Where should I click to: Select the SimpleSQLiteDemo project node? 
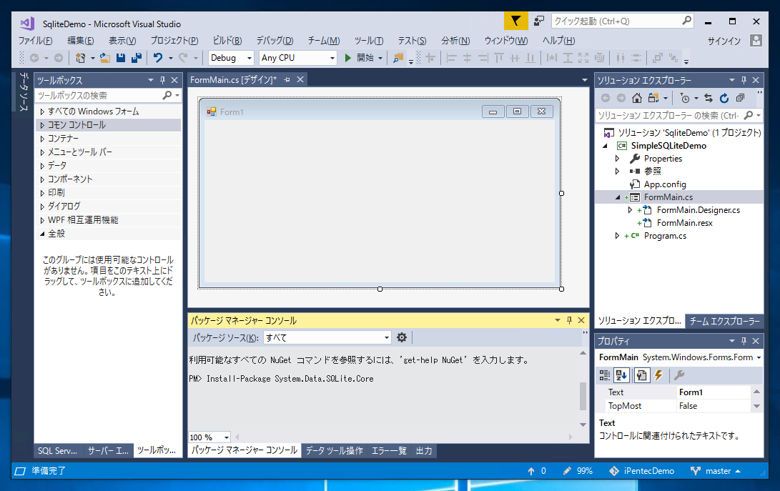[x=669, y=146]
